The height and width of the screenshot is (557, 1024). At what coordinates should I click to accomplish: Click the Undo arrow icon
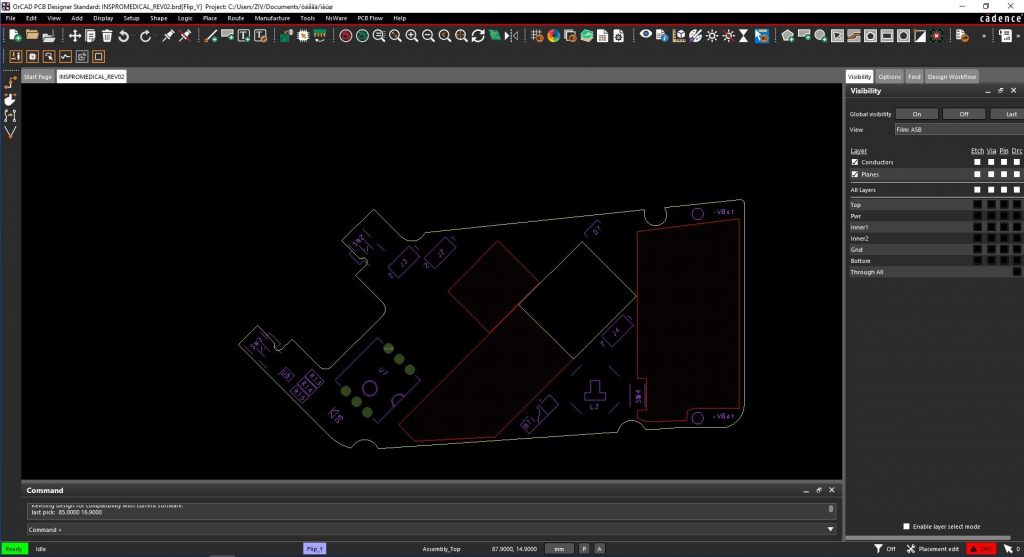pyautogui.click(x=124, y=36)
